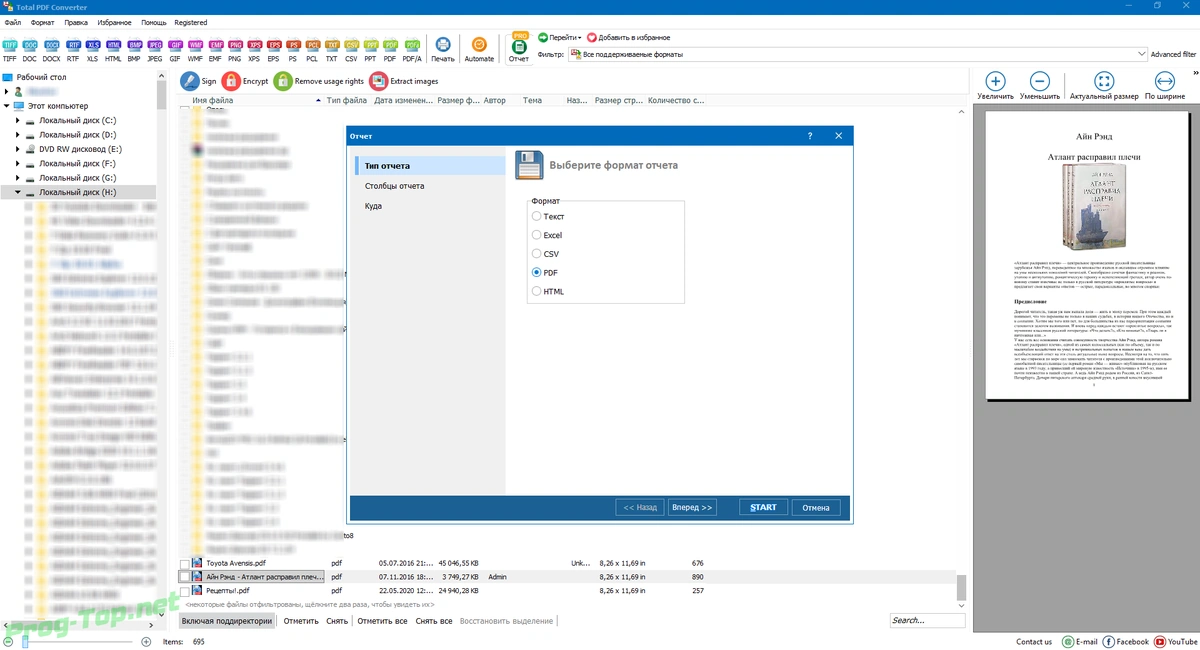Click the thumbnail zoom slider handle
Image resolution: width=1200 pixels, height=650 pixels.
click(x=24, y=641)
